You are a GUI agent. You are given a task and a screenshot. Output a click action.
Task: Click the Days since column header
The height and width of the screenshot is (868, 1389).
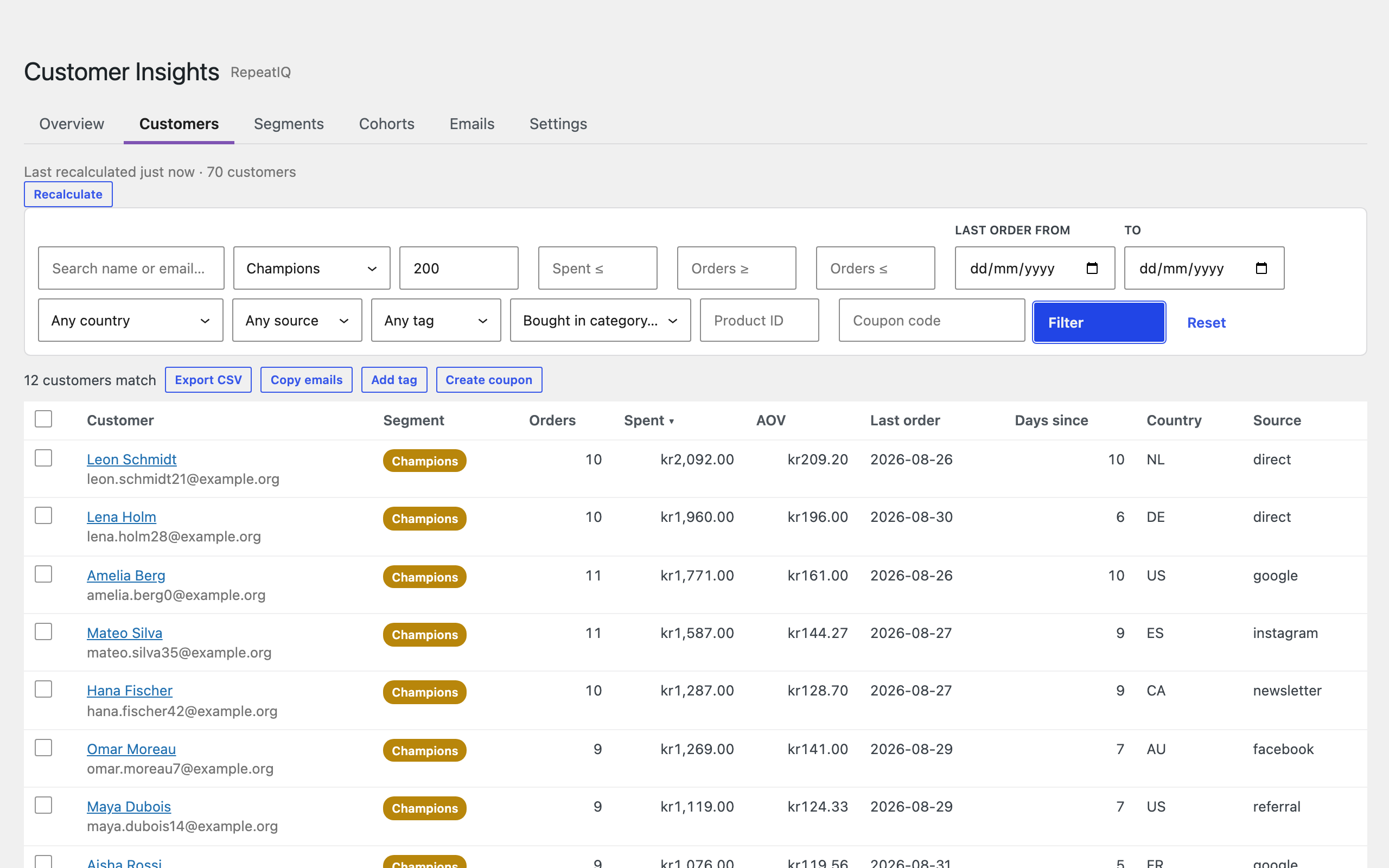(1052, 420)
